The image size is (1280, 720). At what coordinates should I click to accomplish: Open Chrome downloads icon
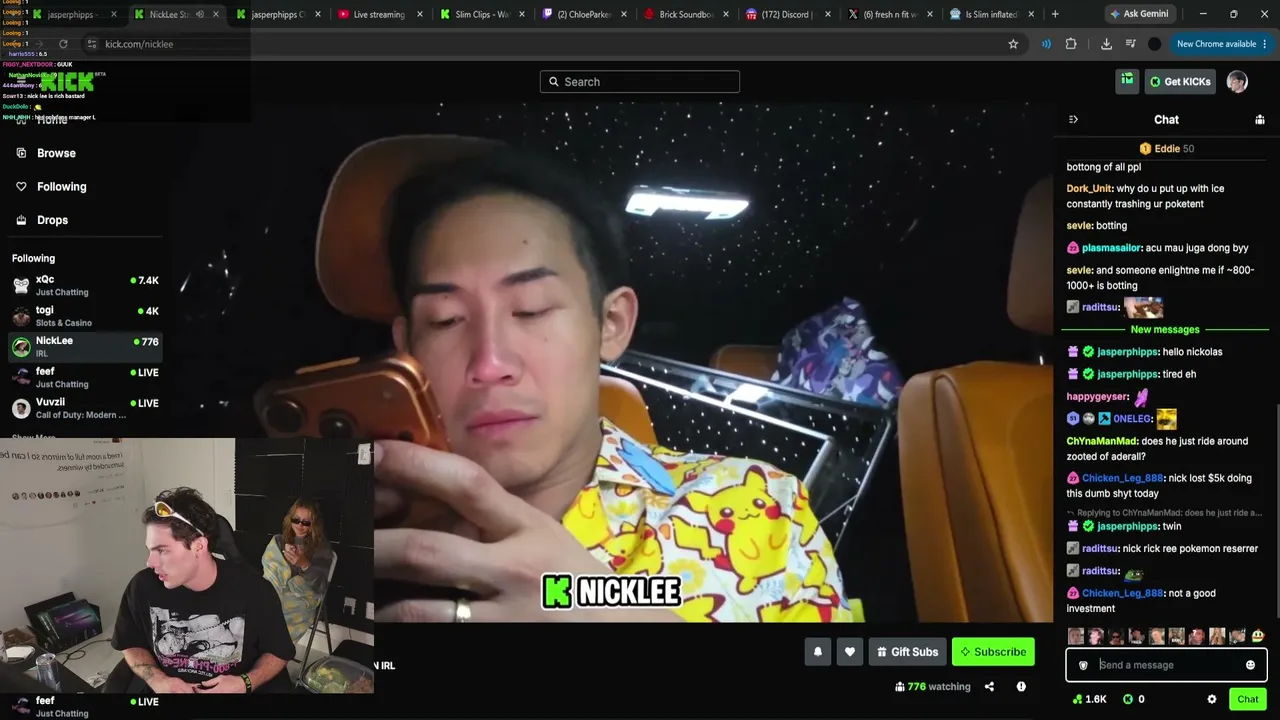1106,44
